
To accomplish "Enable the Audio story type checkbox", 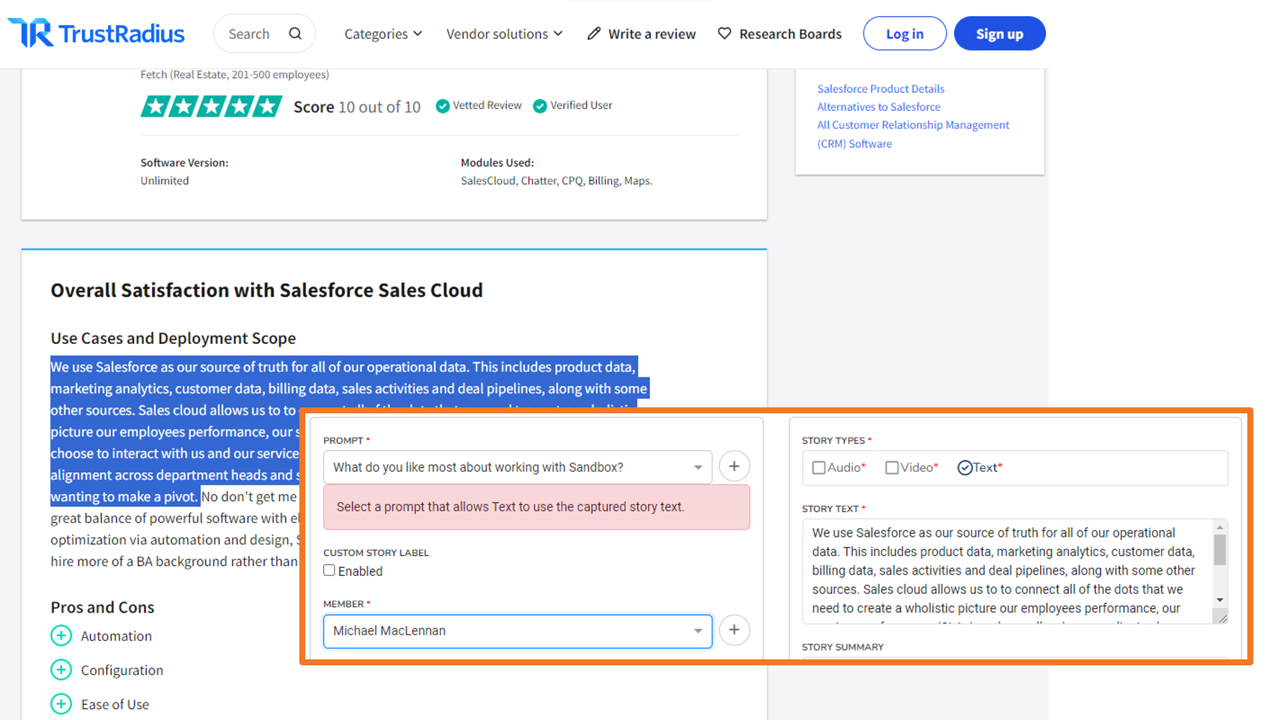I will point(819,468).
